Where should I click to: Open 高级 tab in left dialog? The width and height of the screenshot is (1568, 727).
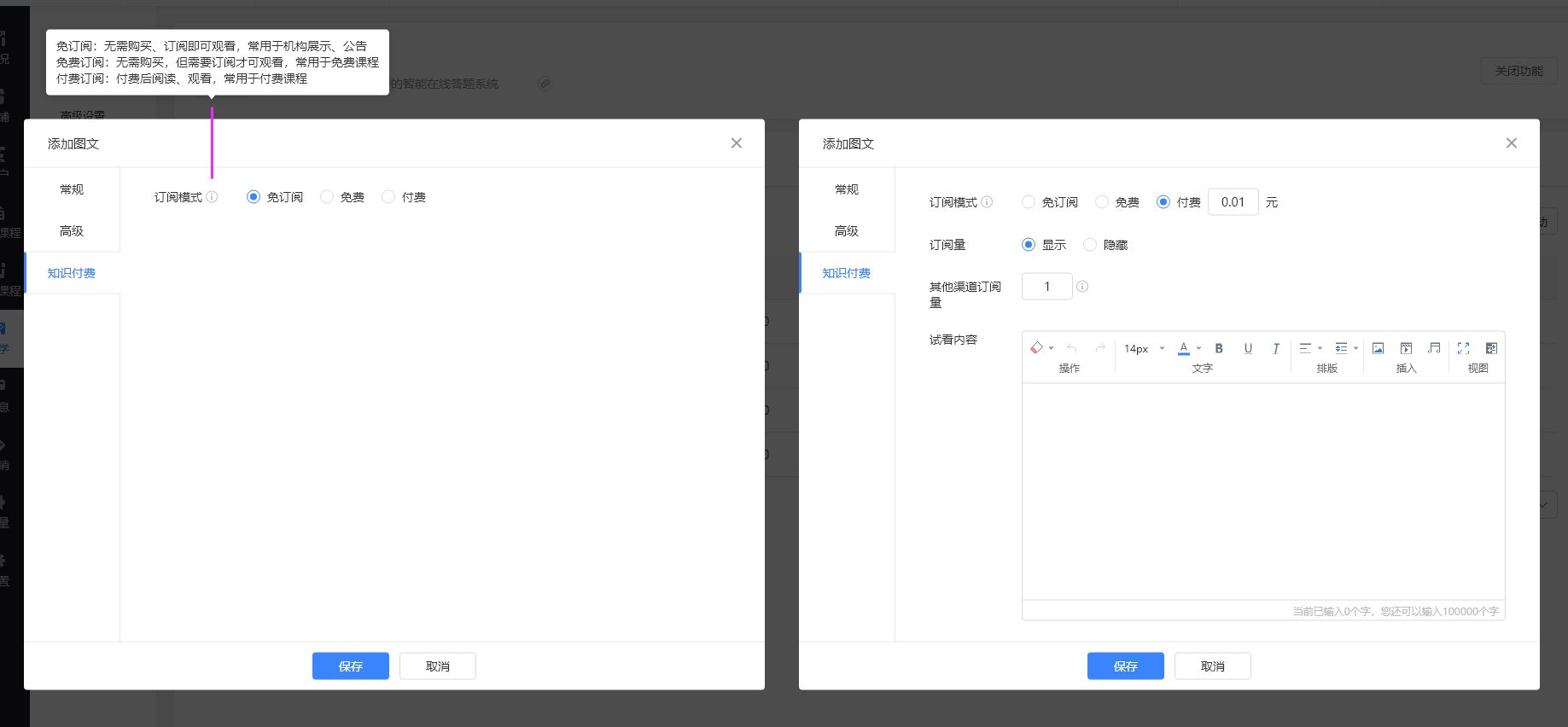tap(72, 231)
